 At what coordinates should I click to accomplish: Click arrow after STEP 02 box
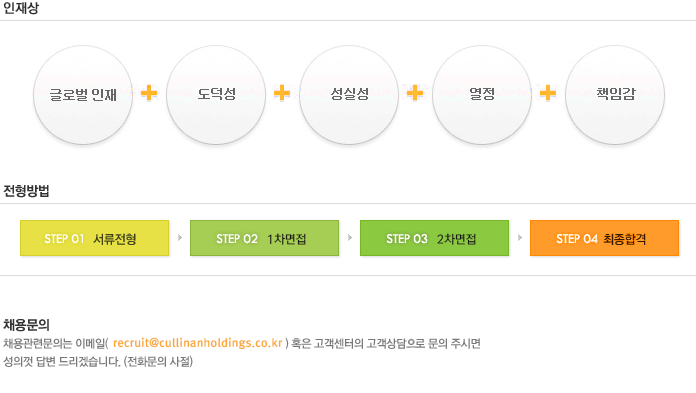click(350, 238)
